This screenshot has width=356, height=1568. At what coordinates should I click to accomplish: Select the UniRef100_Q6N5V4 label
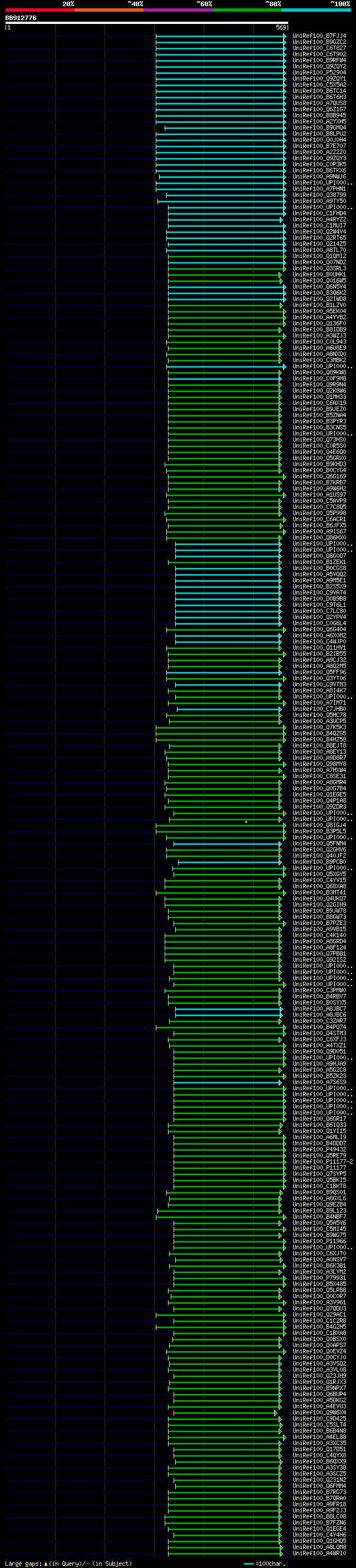[x=319, y=286]
